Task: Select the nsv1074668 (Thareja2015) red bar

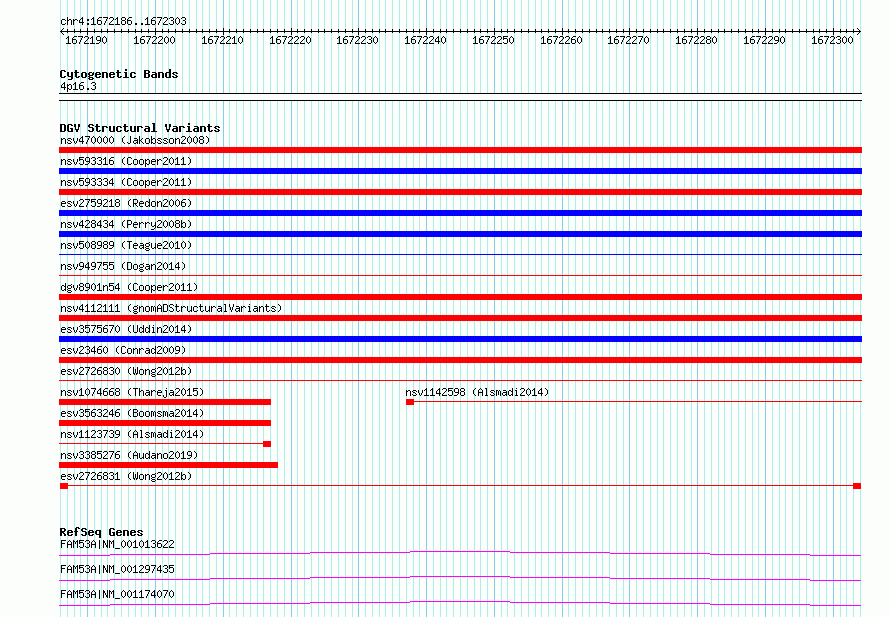Action: click(165, 402)
